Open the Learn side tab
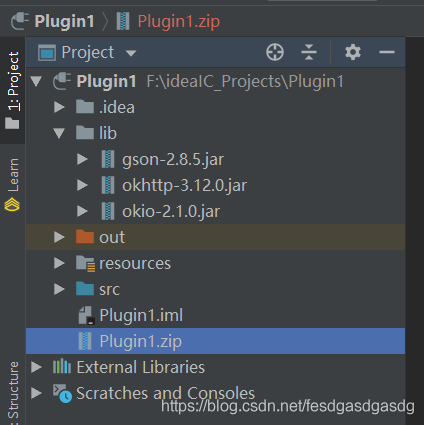This screenshot has height=425, width=424. (x=13, y=184)
